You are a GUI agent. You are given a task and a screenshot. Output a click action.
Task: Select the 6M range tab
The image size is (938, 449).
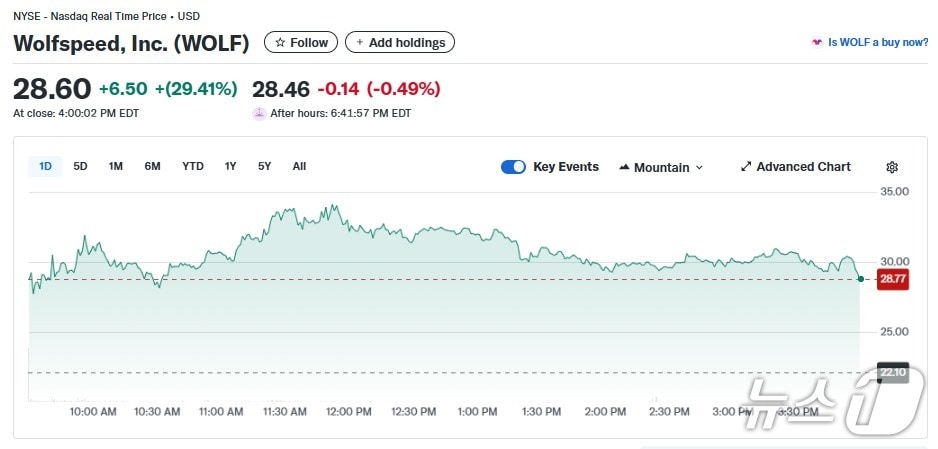[152, 166]
